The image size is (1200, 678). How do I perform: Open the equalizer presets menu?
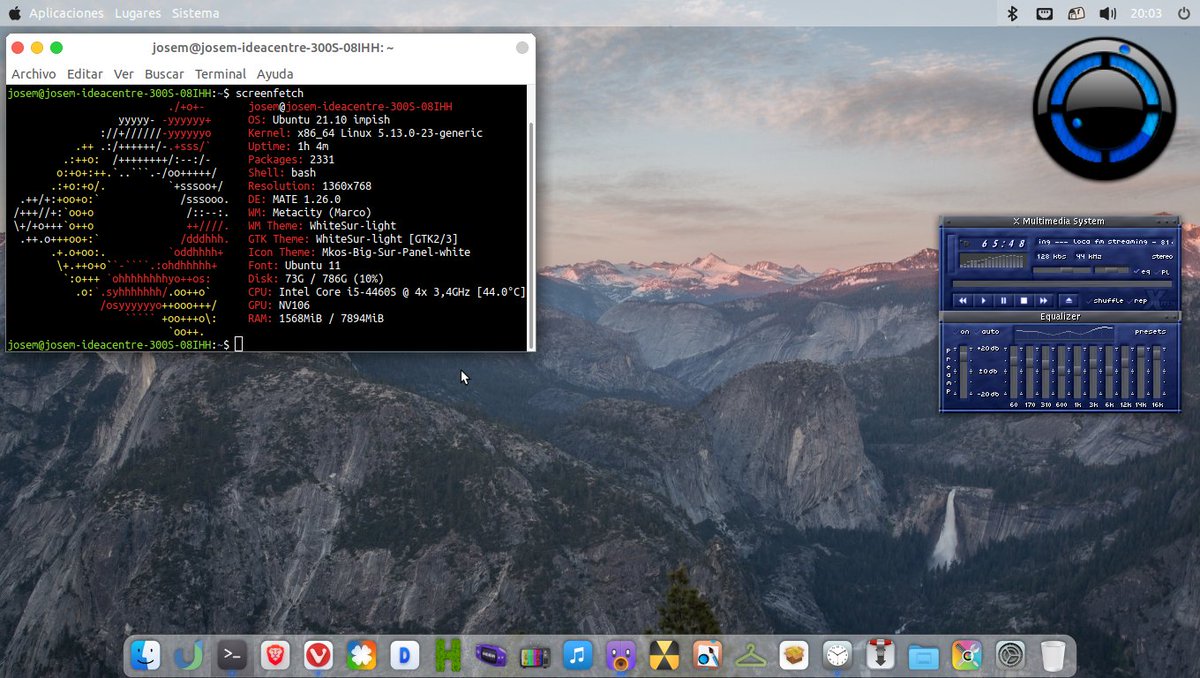tap(1151, 332)
